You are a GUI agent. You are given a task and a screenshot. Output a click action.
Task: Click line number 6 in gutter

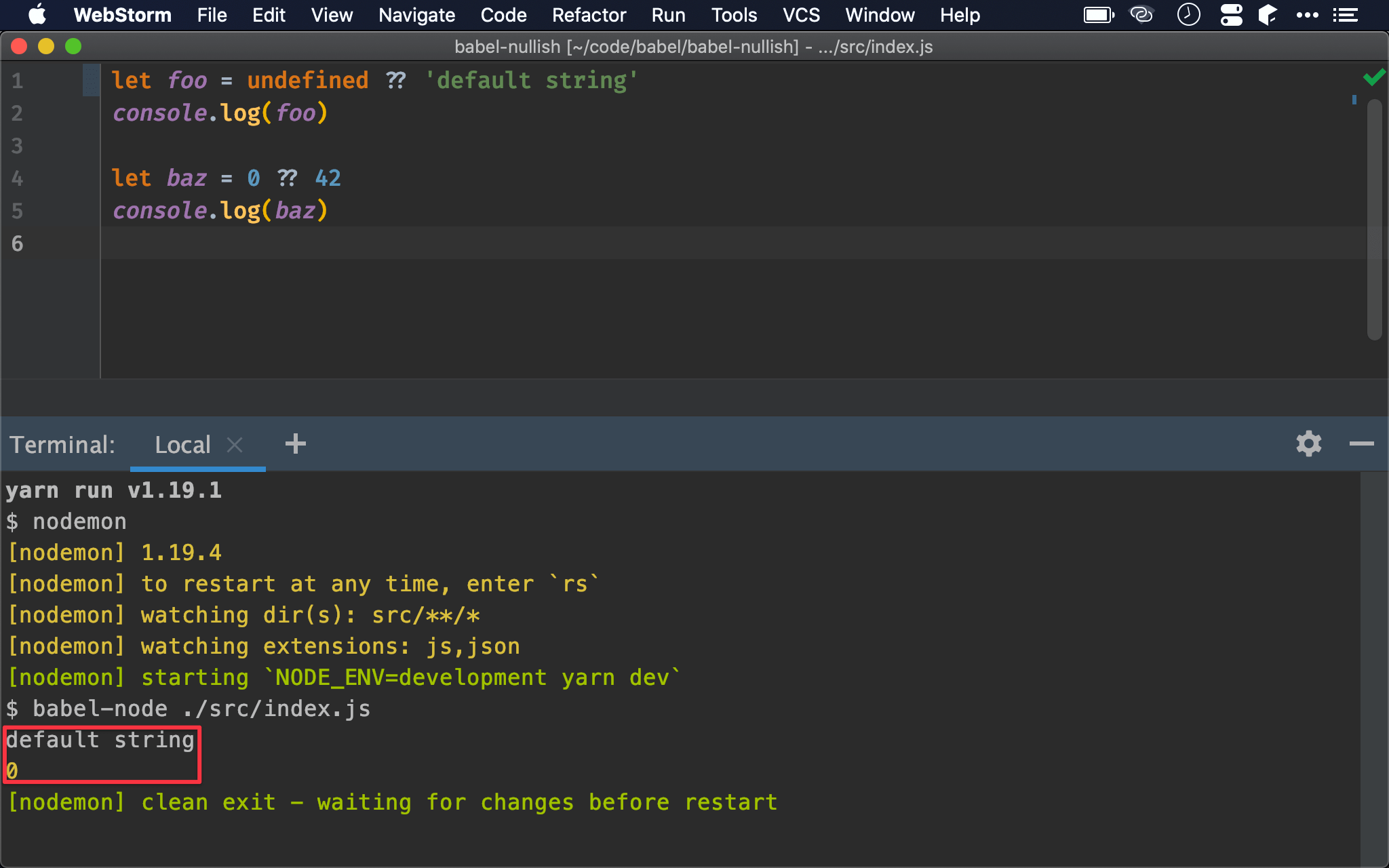click(x=18, y=243)
